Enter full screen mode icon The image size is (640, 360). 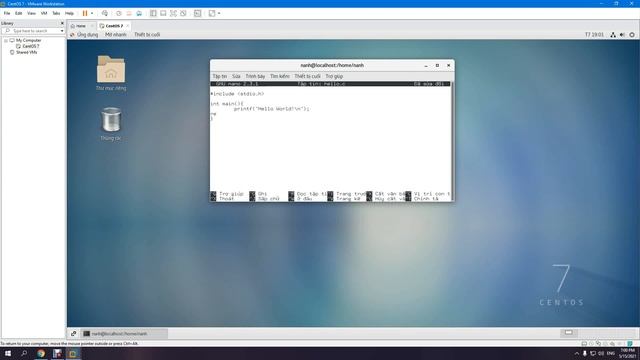click(x=173, y=13)
